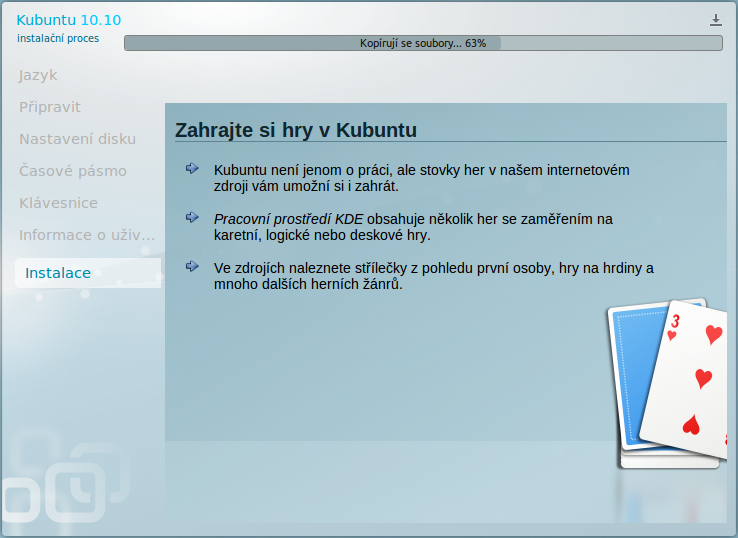The image size is (738, 538).
Task: Select the Jazyk step in sidebar
Action: [x=38, y=75]
